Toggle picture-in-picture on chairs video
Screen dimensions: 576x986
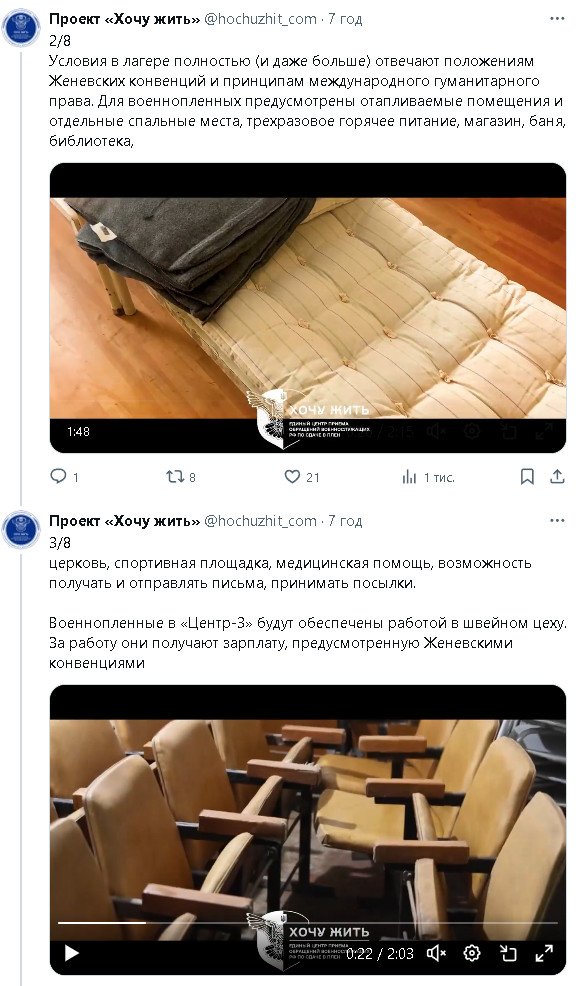click(508, 953)
